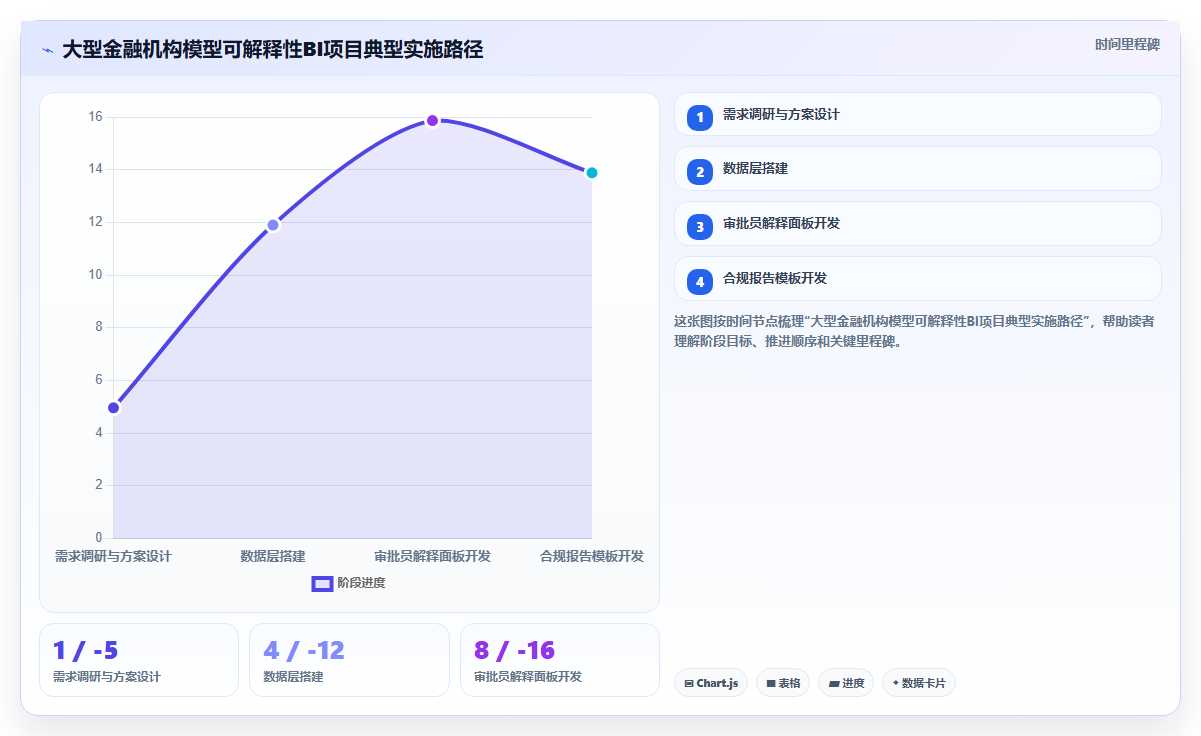Screen dimensions: 1201x736
Task: Click the x-axis label 审批员解释面板开发
Action: [433, 556]
